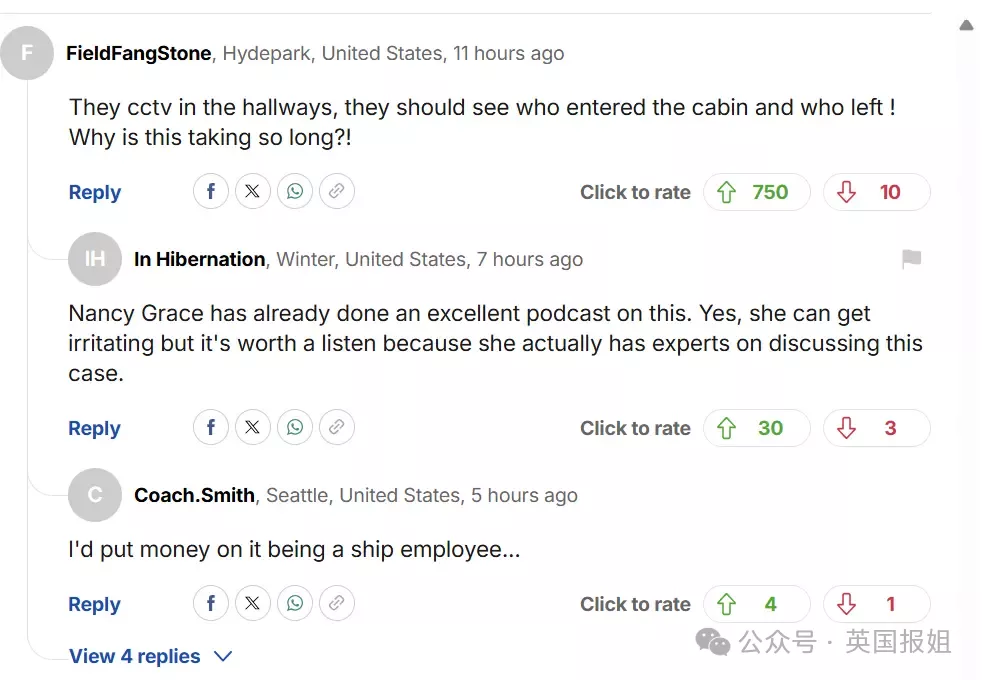Image resolution: width=982 pixels, height=680 pixels.
Task: Share Coach.Smith's comment on X
Action: (x=253, y=604)
